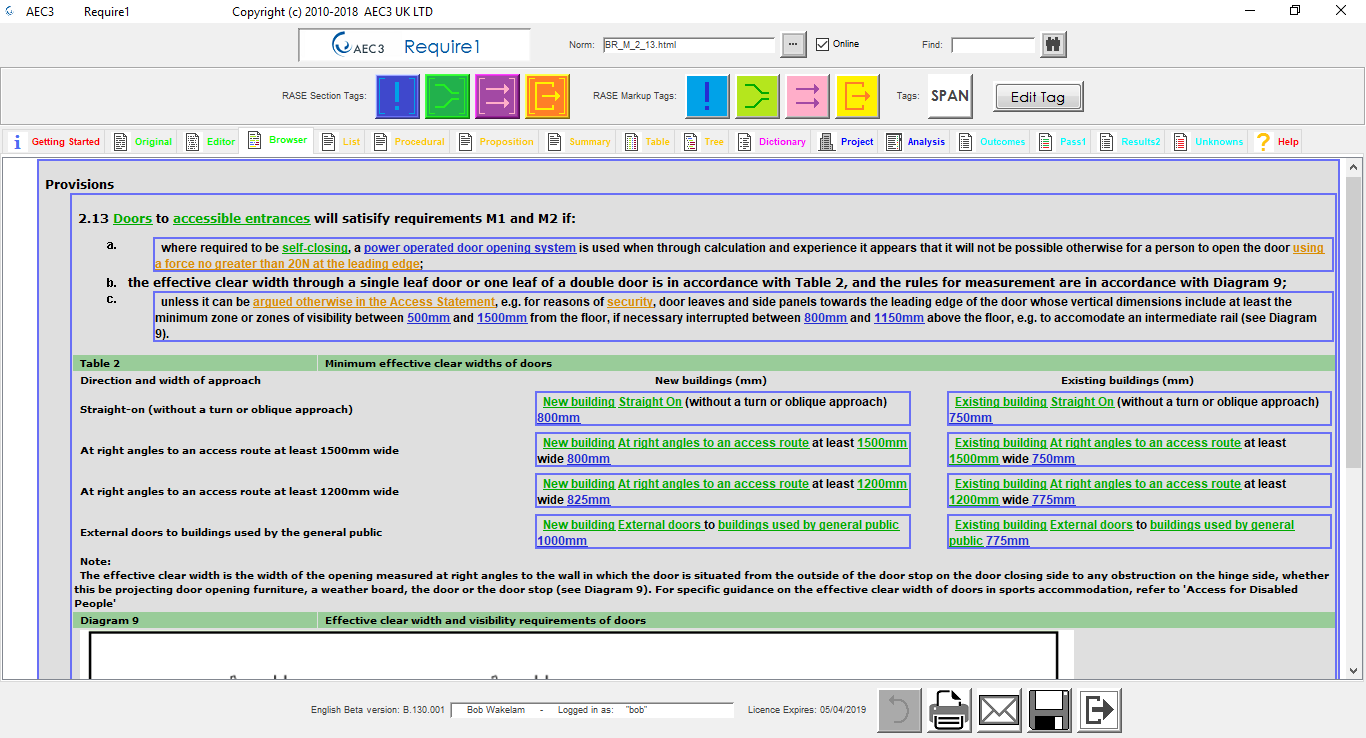Click the security link in clause c
The image size is (1366, 738).
(x=630, y=301)
